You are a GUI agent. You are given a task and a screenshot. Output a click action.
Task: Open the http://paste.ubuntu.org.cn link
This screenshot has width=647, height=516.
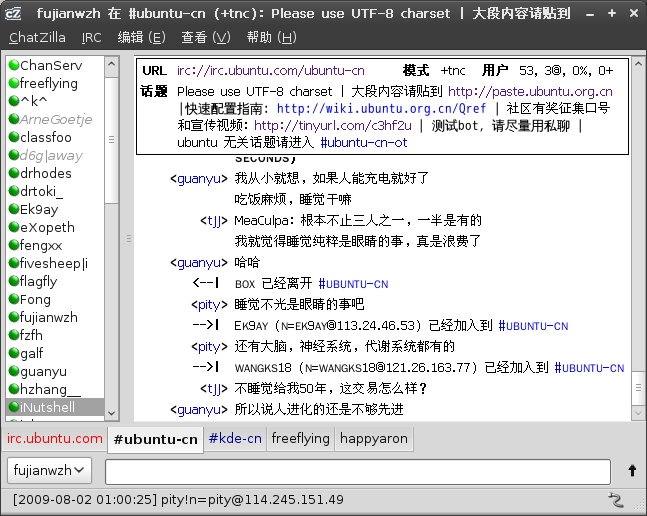(530, 91)
